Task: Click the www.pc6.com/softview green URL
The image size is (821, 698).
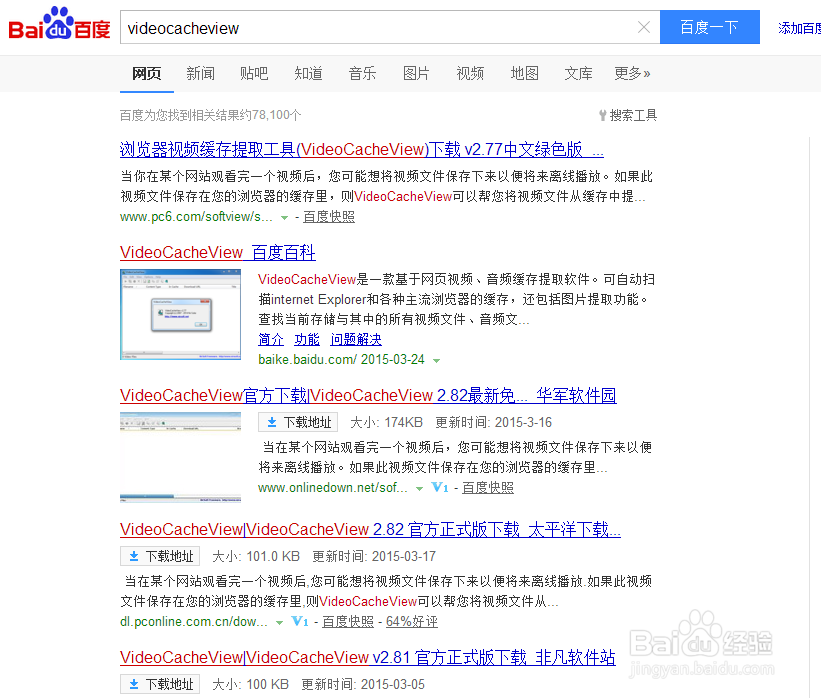Action: pos(196,217)
